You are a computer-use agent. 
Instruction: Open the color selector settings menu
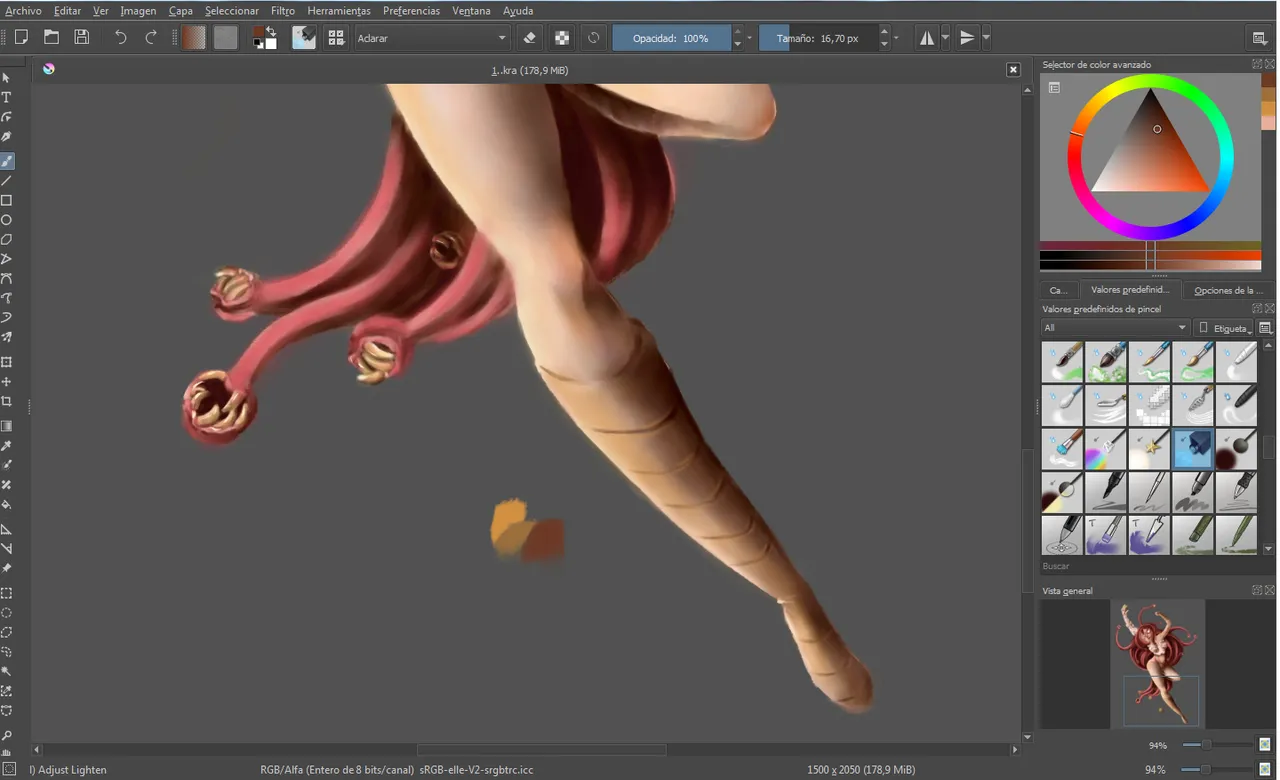tap(1054, 88)
